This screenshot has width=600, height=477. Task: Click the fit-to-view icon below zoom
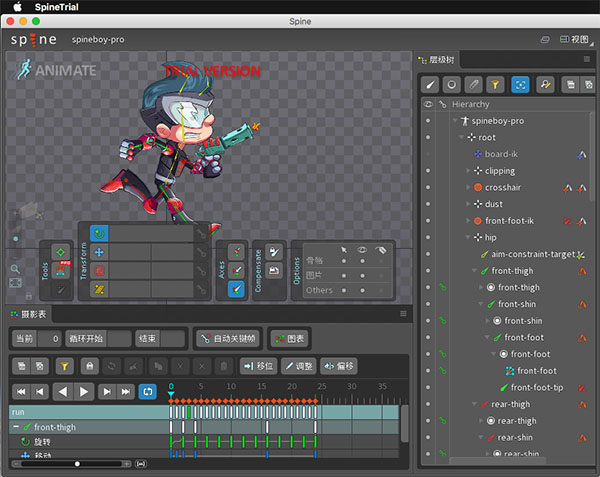[x=15, y=283]
